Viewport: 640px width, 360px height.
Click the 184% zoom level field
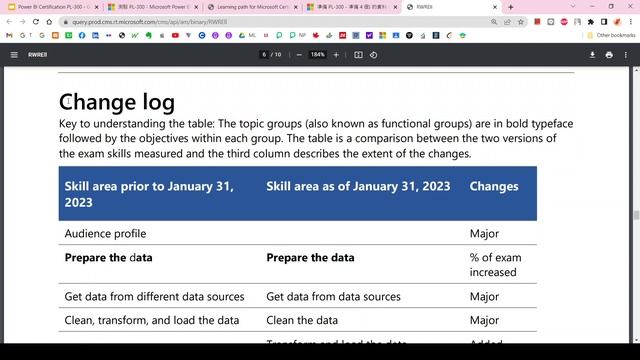(318, 54)
